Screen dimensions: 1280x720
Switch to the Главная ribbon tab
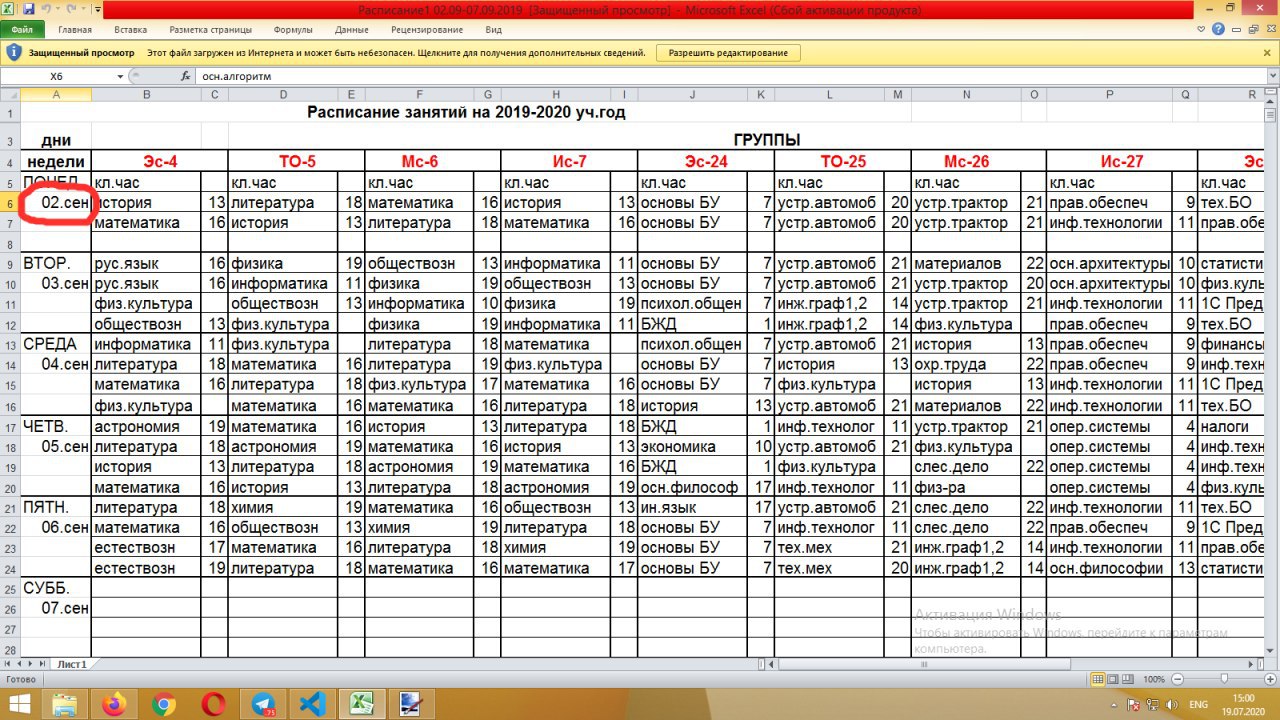pos(75,30)
